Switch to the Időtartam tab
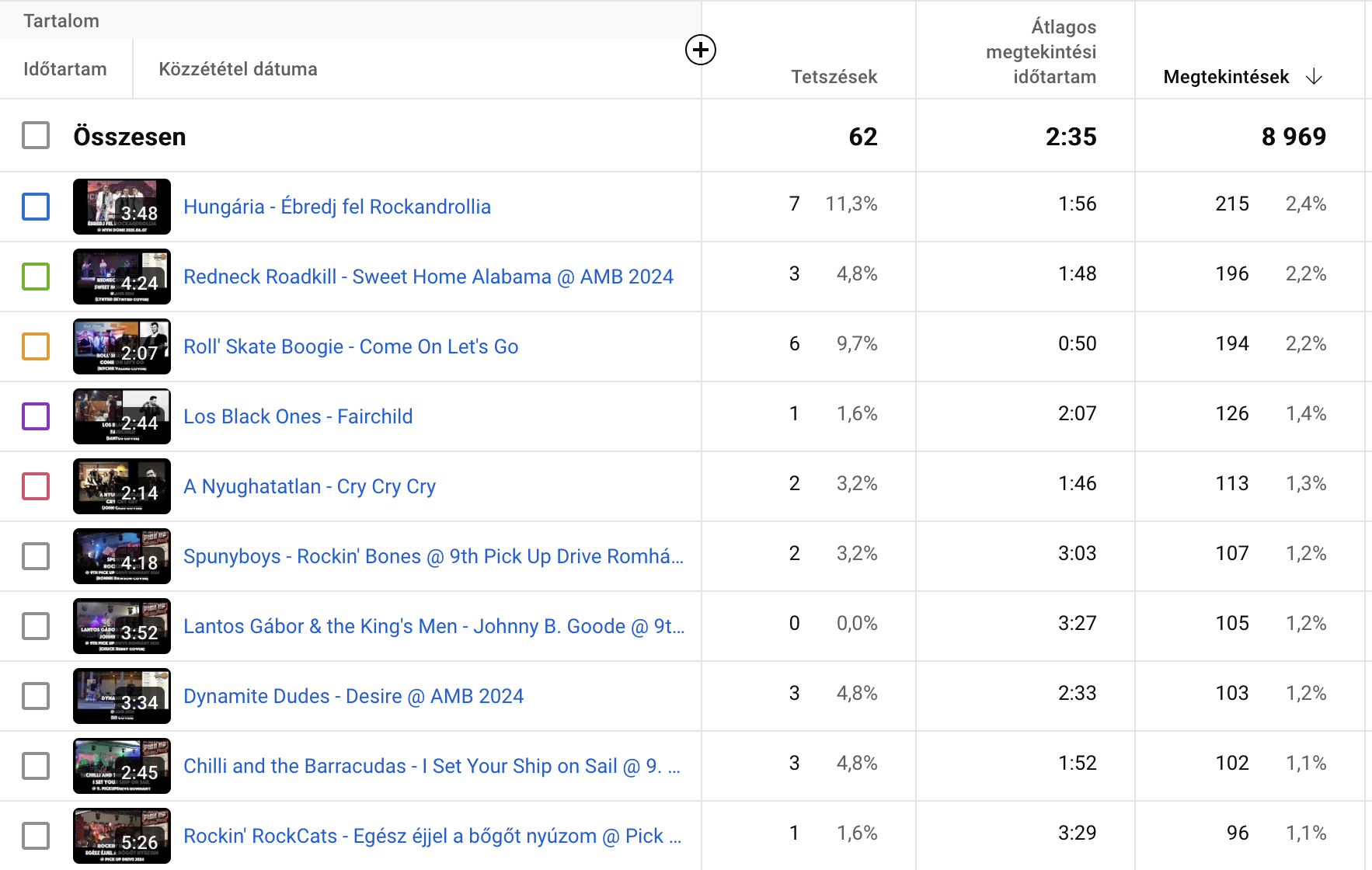The width and height of the screenshot is (1372, 870). coord(65,69)
